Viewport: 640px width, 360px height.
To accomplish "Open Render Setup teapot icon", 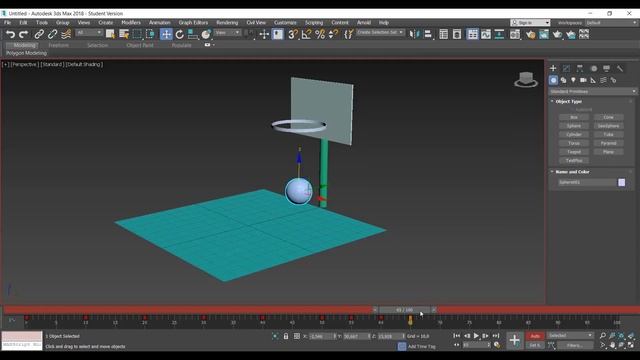I will click(531, 34).
